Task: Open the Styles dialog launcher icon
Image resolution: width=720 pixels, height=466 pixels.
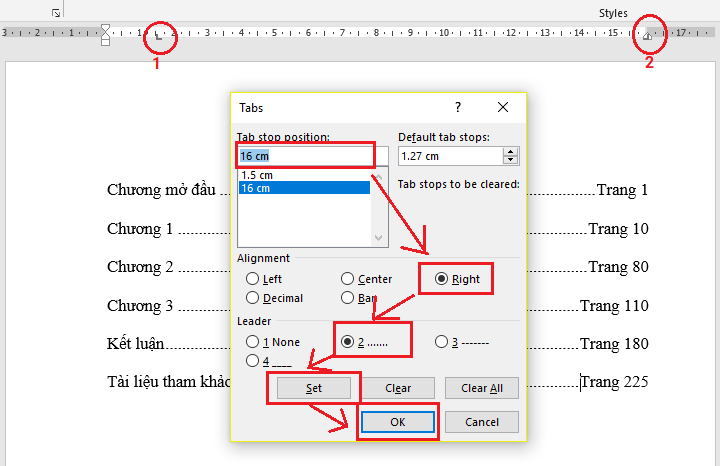Action: tap(55, 13)
